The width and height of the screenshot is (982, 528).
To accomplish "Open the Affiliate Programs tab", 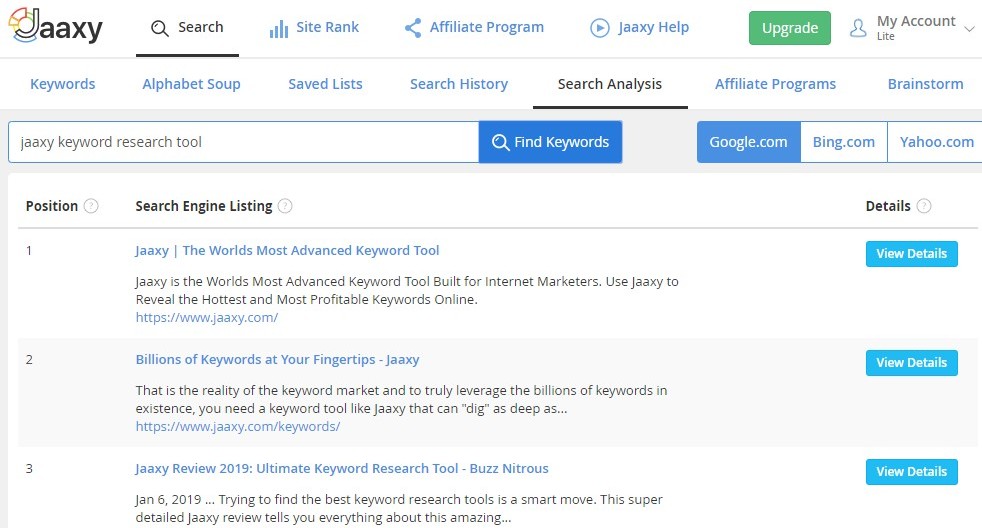I will [775, 84].
